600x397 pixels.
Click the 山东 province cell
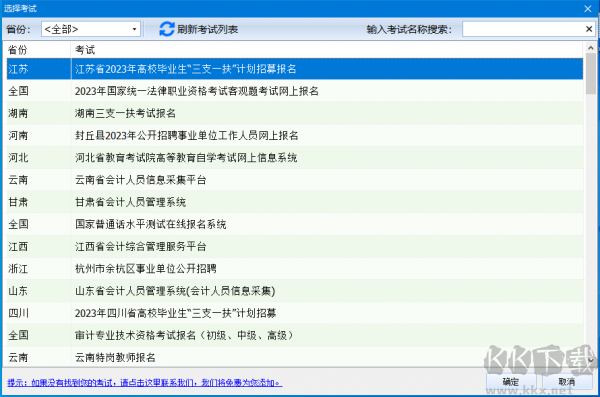pyautogui.click(x=38, y=291)
